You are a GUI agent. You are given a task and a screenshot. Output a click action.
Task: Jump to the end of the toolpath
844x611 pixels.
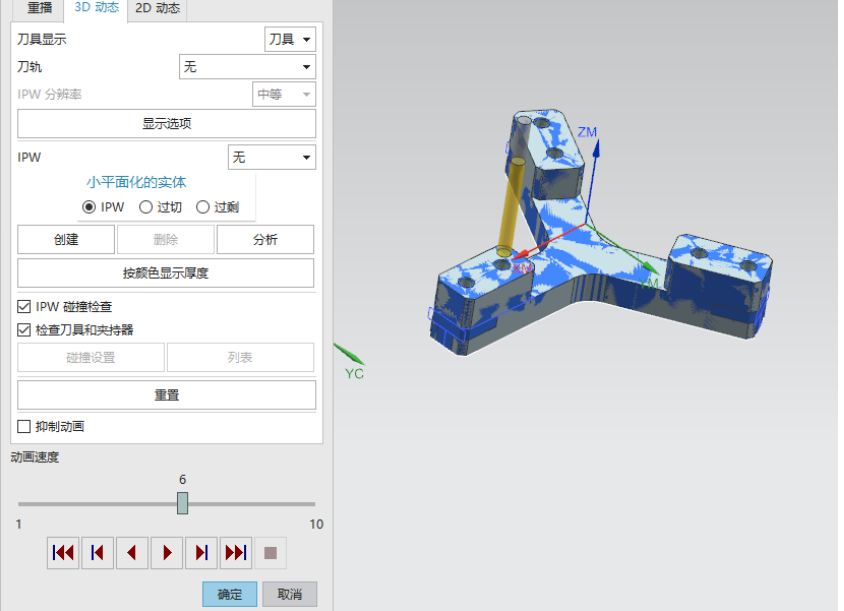[x=236, y=553]
